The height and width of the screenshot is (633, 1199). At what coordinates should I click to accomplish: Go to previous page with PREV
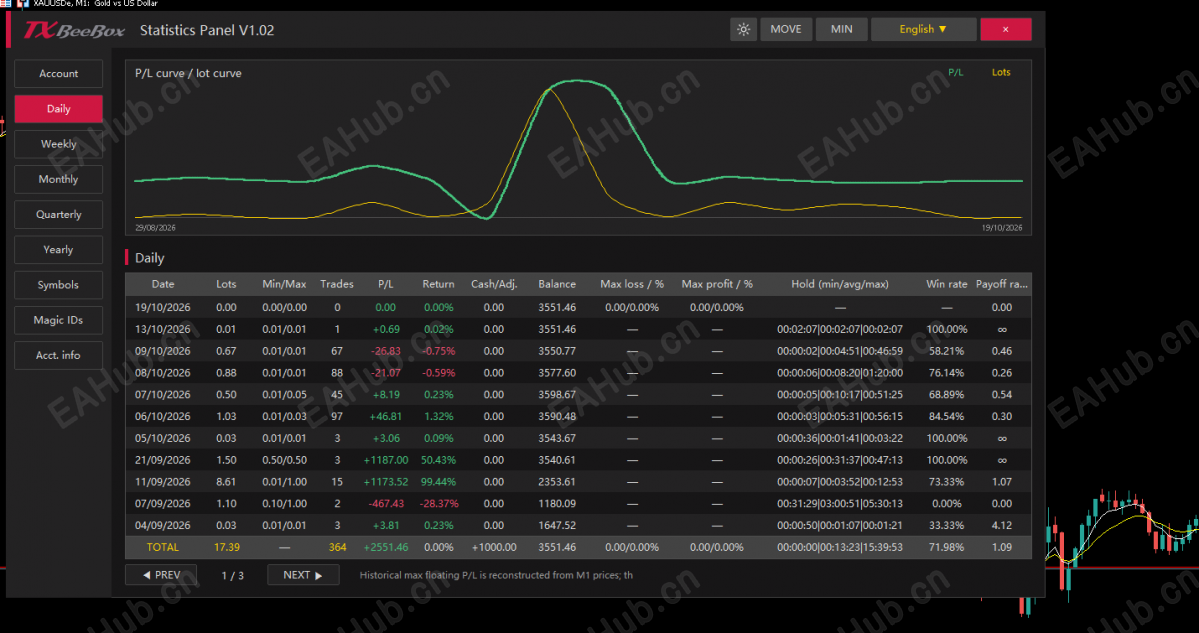[161, 575]
